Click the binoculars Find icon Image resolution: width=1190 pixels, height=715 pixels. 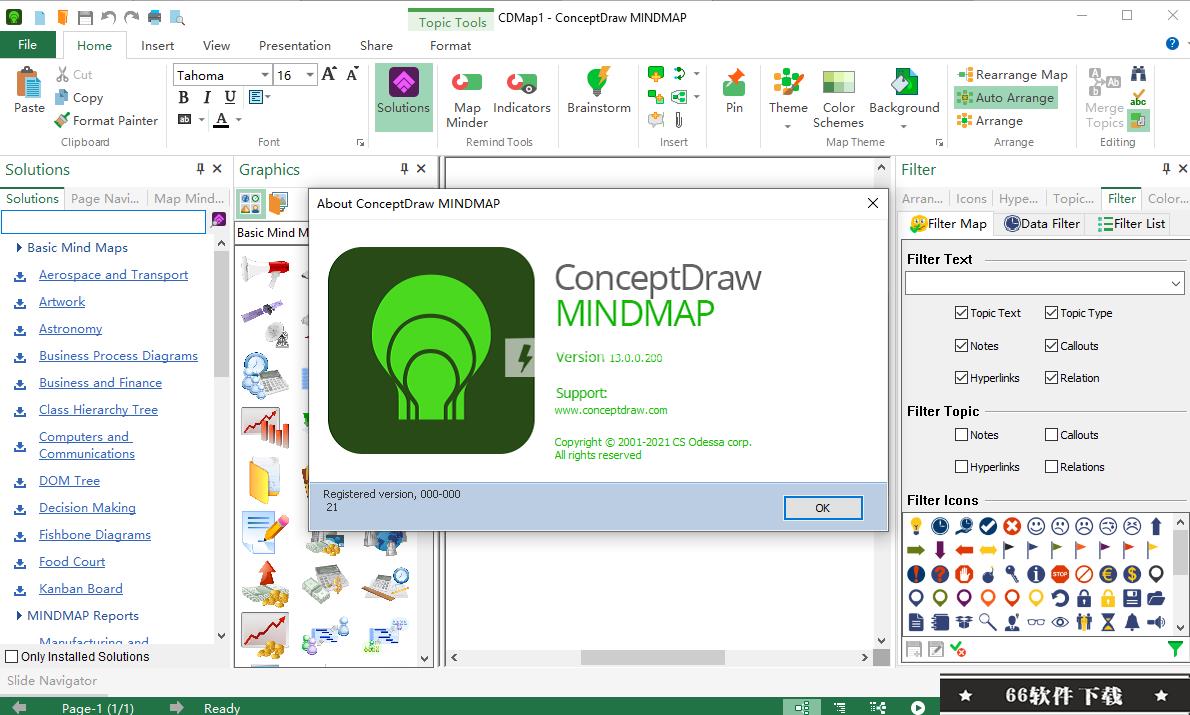click(x=1138, y=74)
